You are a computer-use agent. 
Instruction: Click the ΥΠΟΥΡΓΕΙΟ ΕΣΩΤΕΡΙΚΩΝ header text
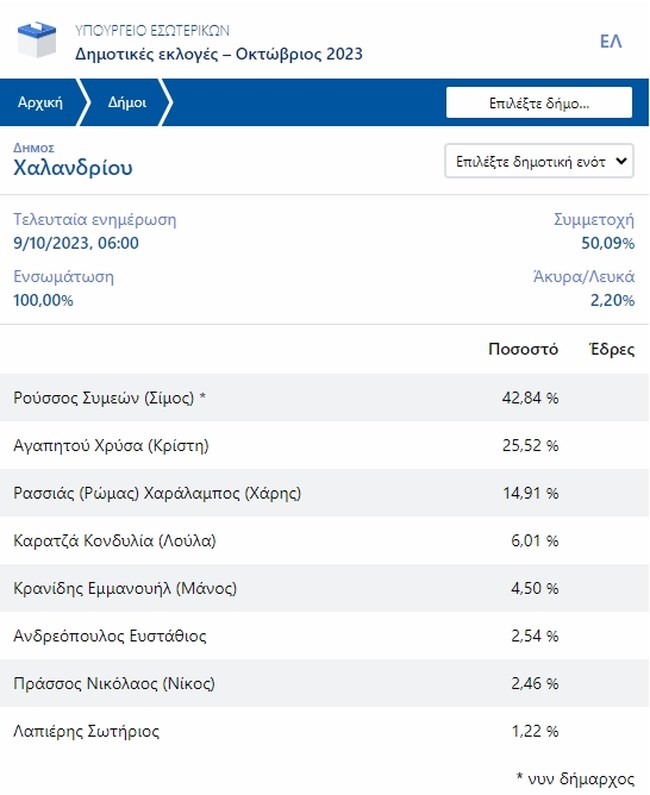click(152, 31)
